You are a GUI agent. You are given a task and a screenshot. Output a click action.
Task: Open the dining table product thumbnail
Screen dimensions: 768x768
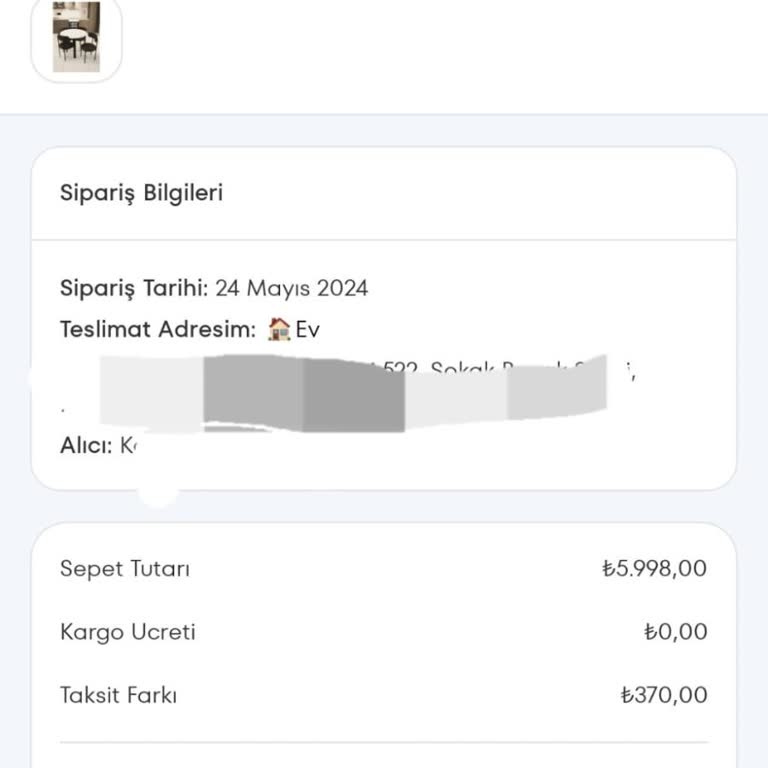(x=77, y=37)
